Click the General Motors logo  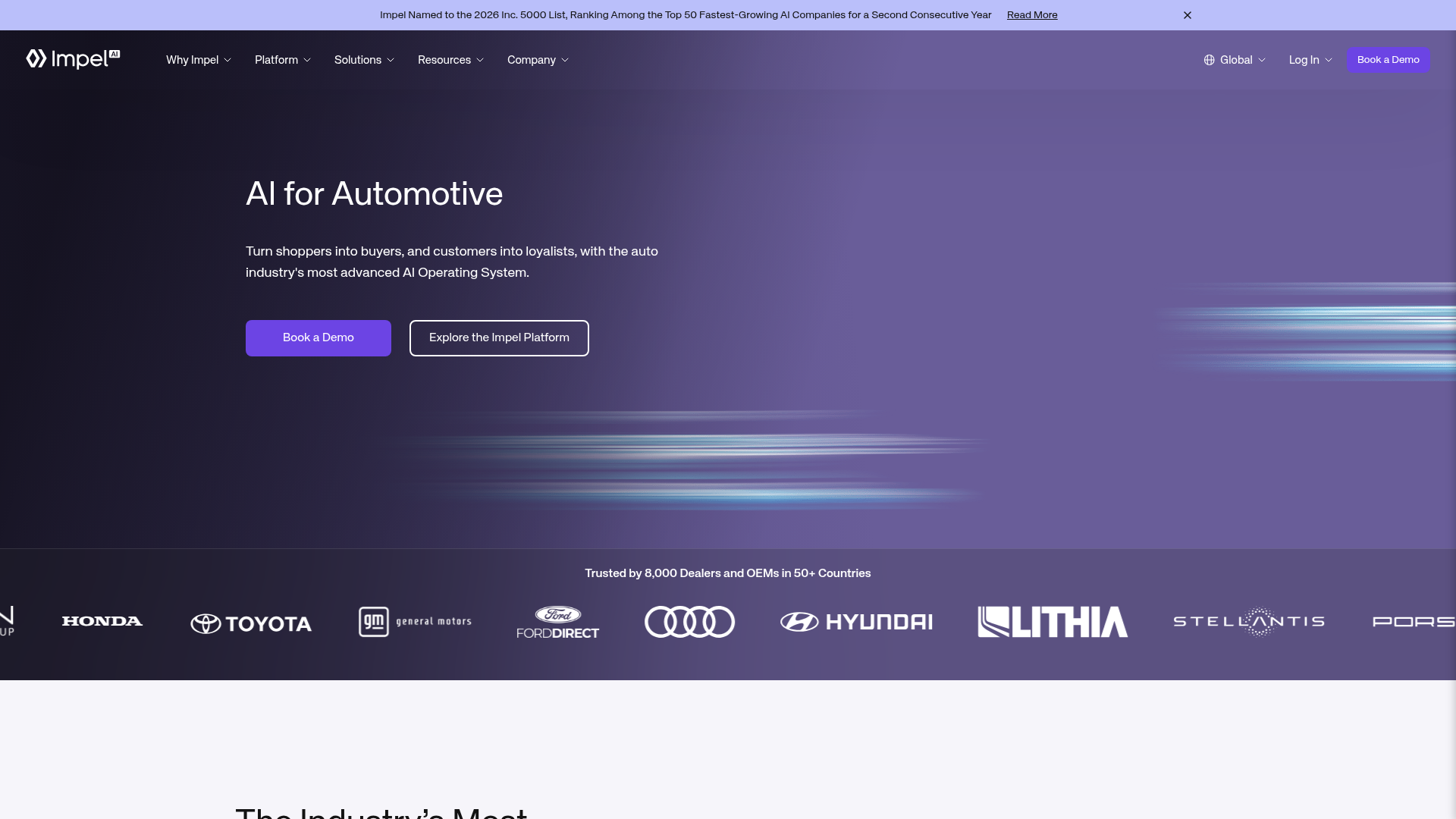415,622
